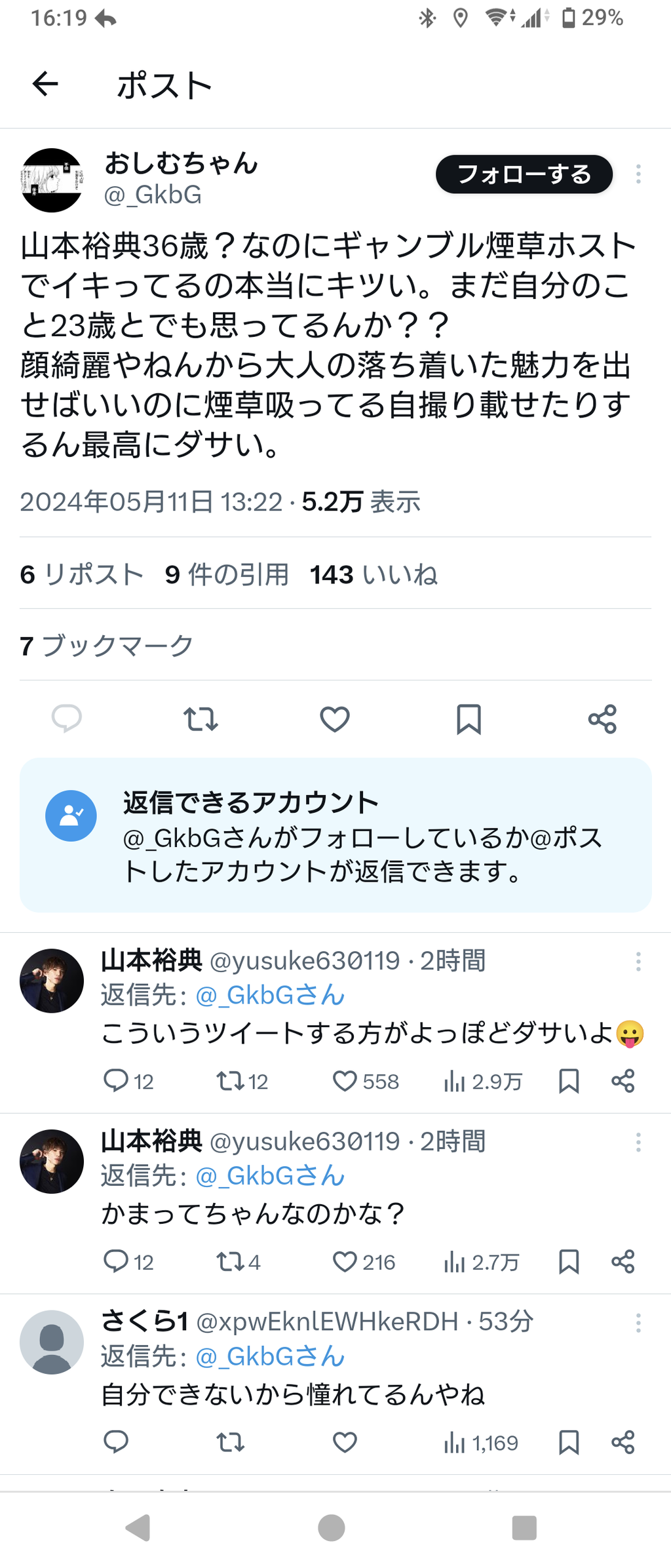
Task: Follow おしむちゃん with フォローする button
Action: pyautogui.click(x=524, y=174)
